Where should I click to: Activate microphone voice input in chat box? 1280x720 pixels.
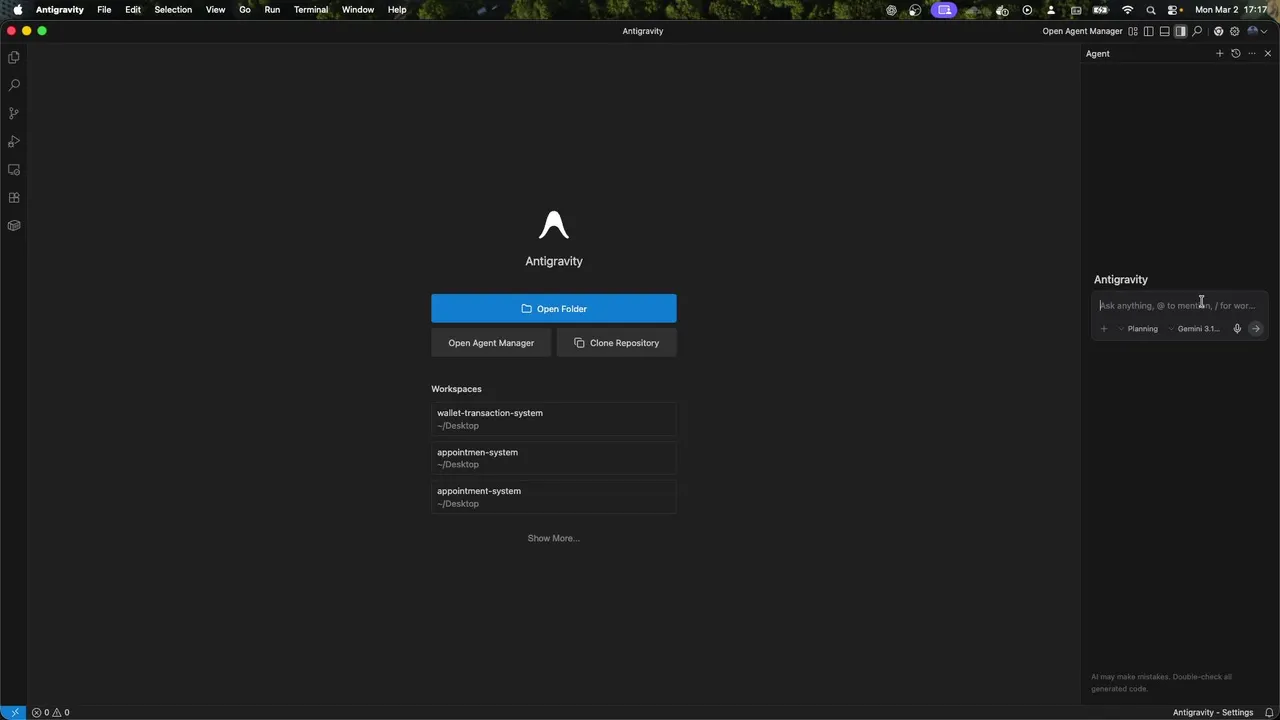[x=1237, y=328]
